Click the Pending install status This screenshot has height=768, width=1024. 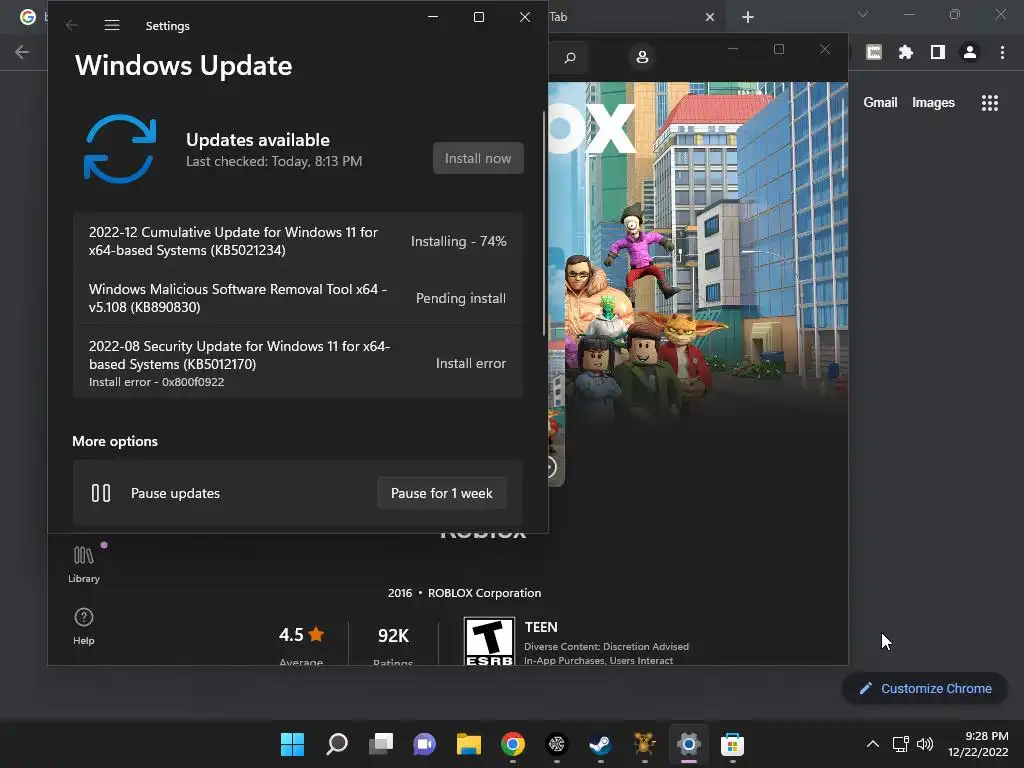point(460,298)
